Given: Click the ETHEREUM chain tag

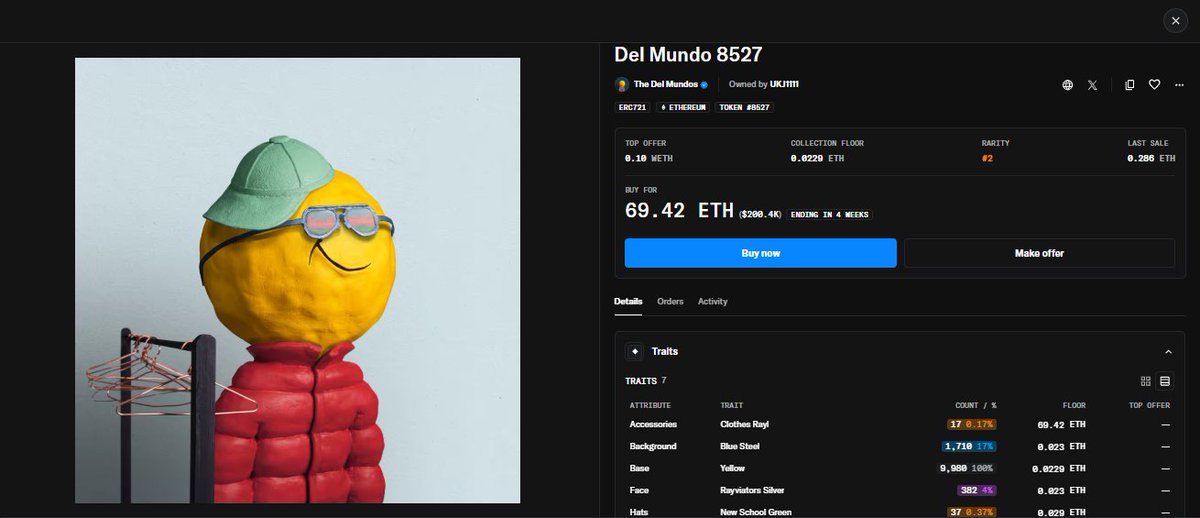Looking at the screenshot, I should coord(681,107).
